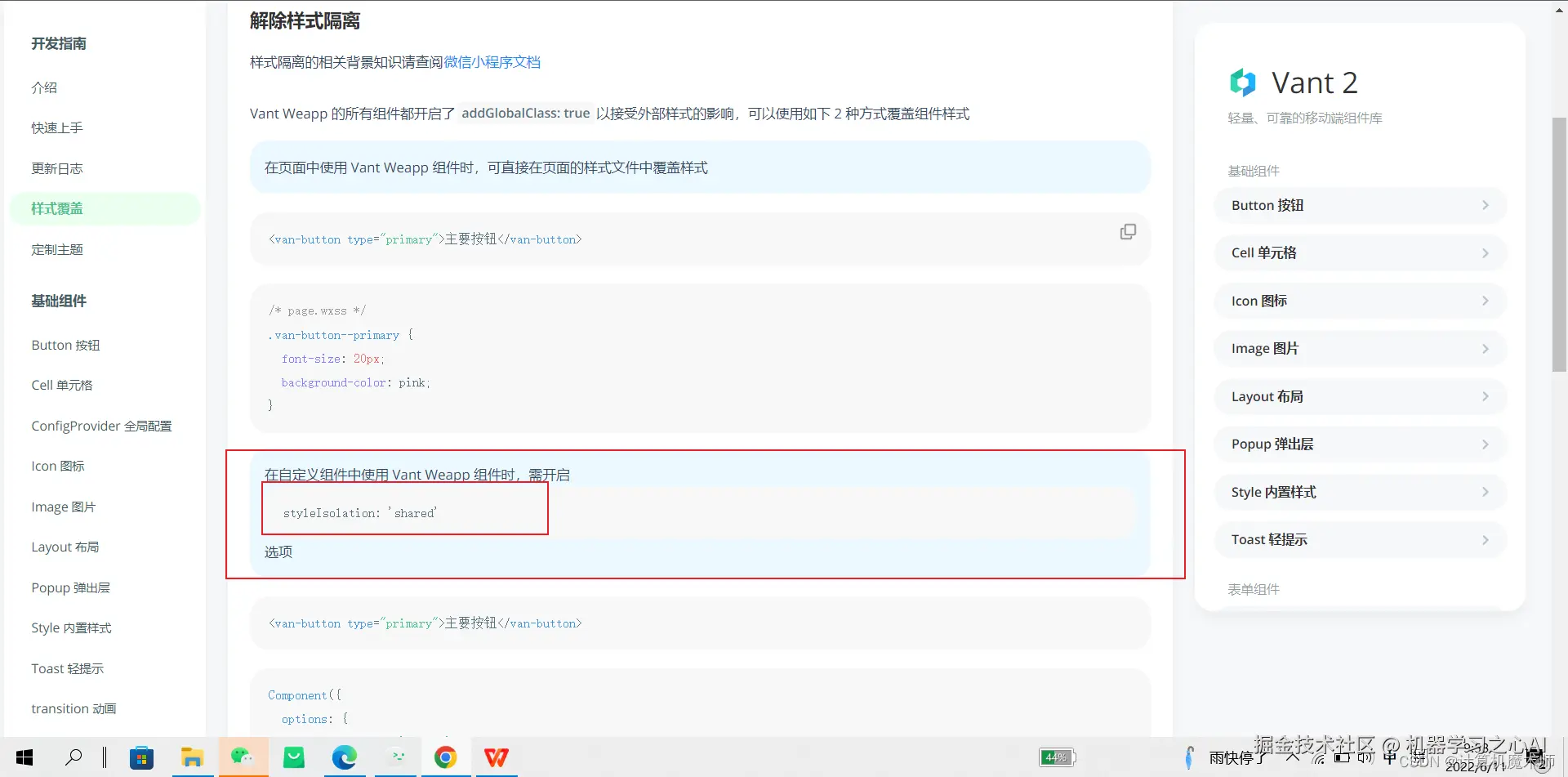Expand Toast 轻提示 chevron in Vant preview

pos(1486,540)
